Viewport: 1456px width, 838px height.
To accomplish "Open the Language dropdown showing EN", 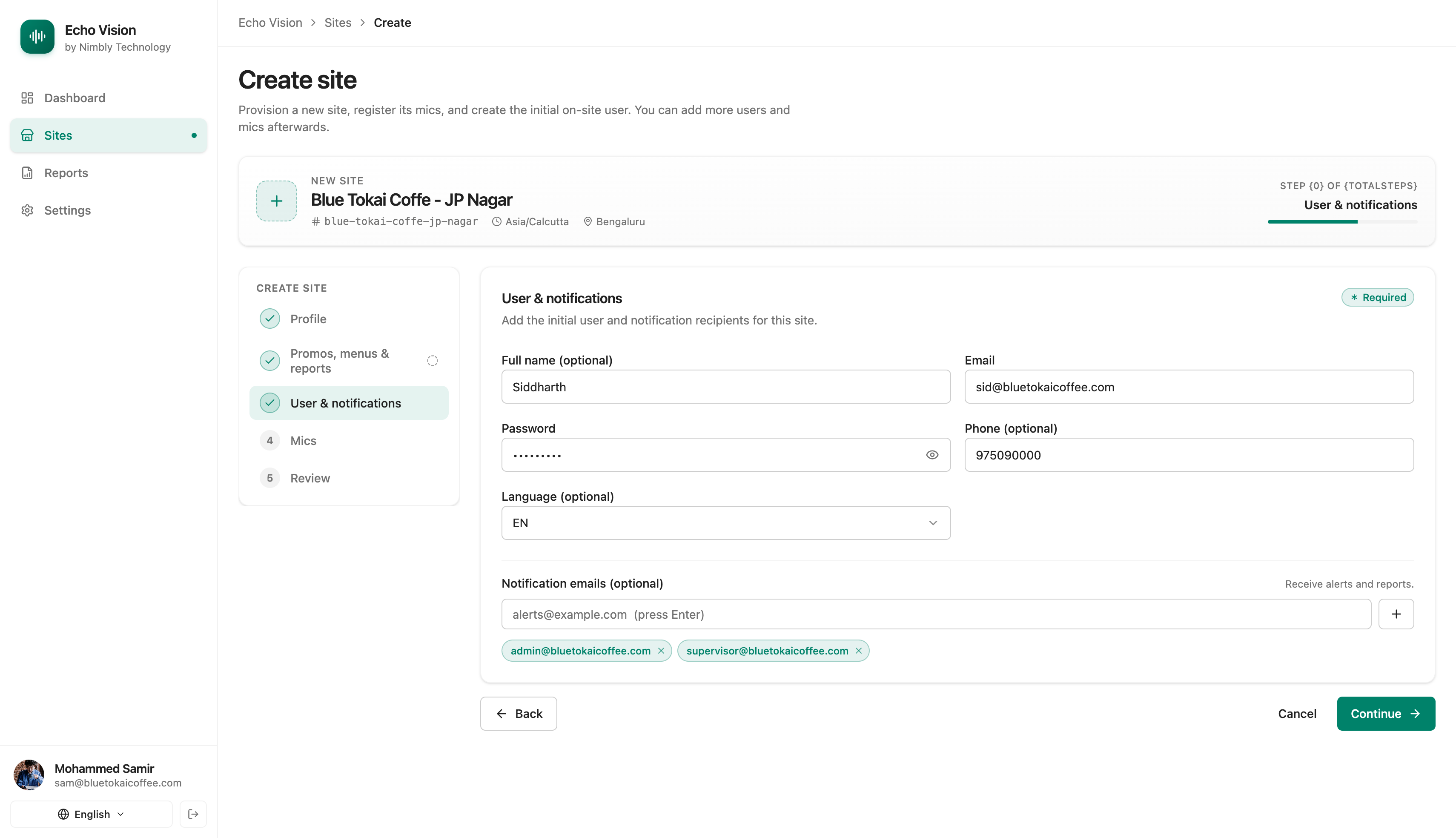I will pyautogui.click(x=726, y=522).
